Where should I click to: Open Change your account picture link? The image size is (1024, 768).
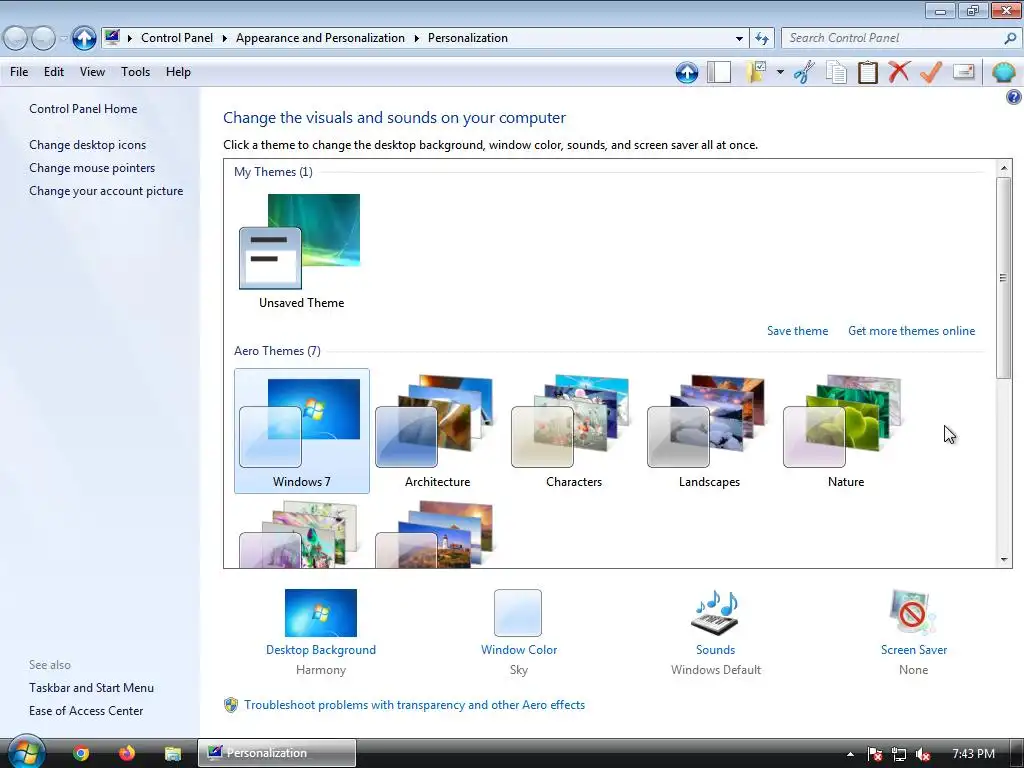[106, 191]
